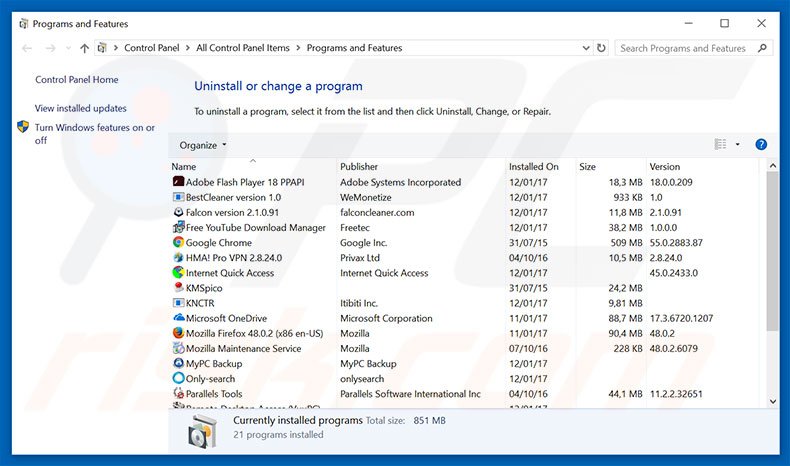Click the Itibiti Inc. publisher cell
This screenshot has height=466, width=790.
[359, 303]
